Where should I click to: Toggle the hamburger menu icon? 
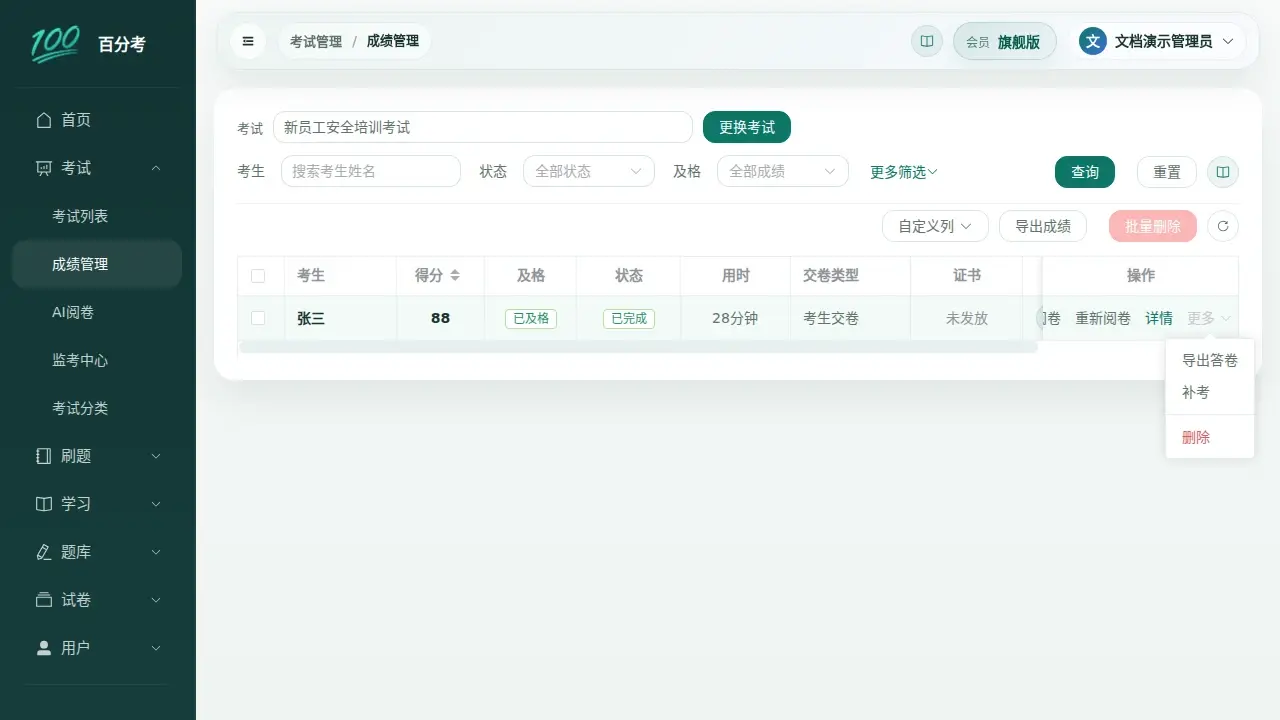coord(248,41)
